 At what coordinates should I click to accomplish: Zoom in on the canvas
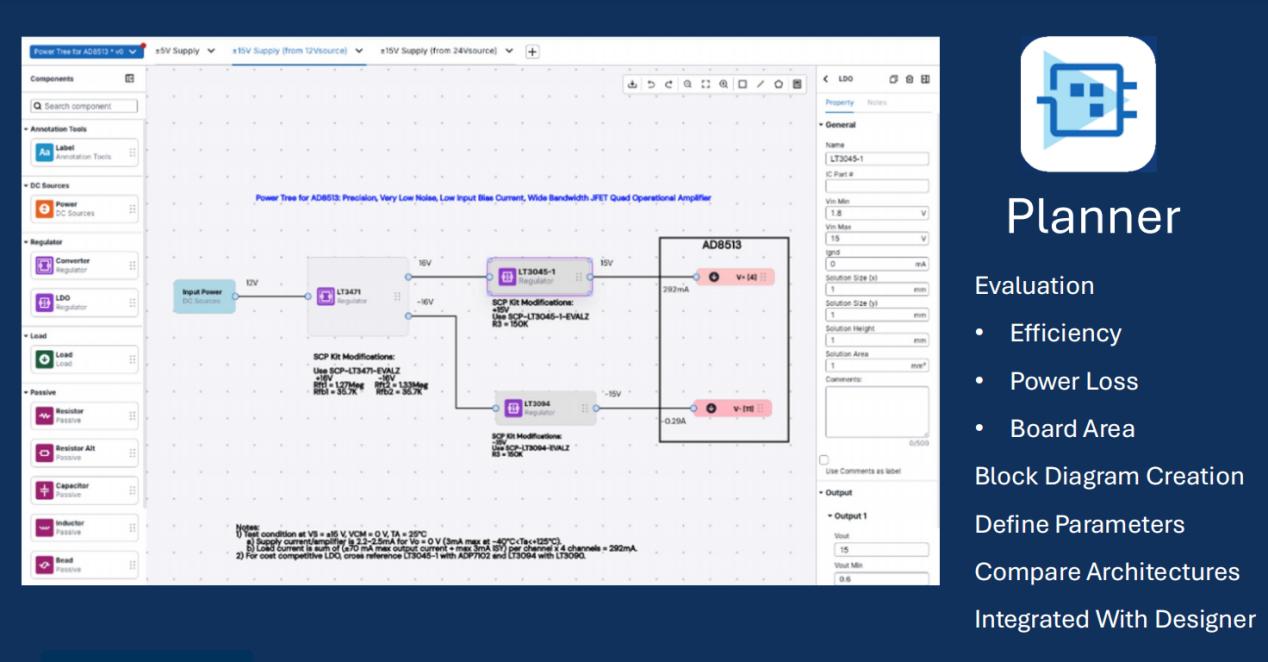pos(724,85)
